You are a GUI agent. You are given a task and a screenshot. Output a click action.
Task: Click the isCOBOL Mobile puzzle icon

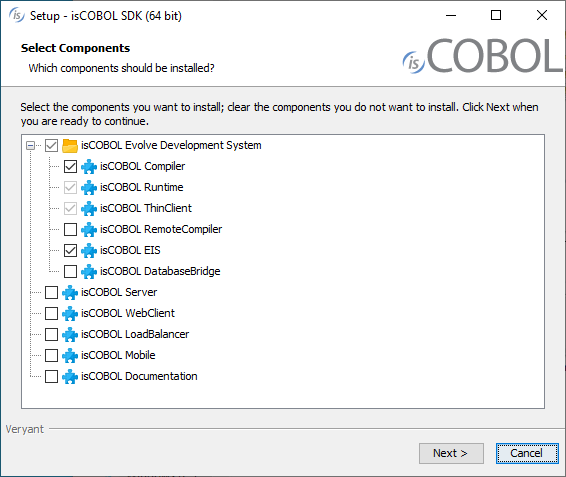coord(70,356)
